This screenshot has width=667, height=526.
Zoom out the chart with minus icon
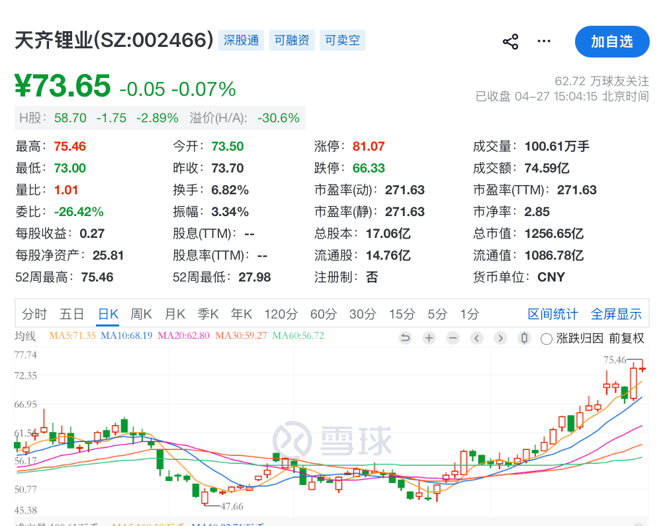pos(450,338)
